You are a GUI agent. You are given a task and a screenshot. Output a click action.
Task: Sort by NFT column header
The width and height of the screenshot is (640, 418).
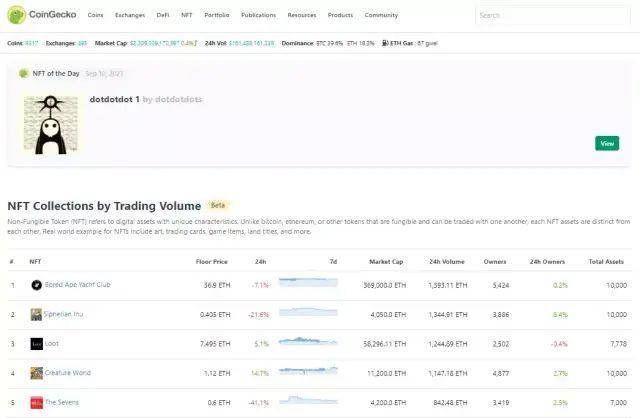(35, 262)
